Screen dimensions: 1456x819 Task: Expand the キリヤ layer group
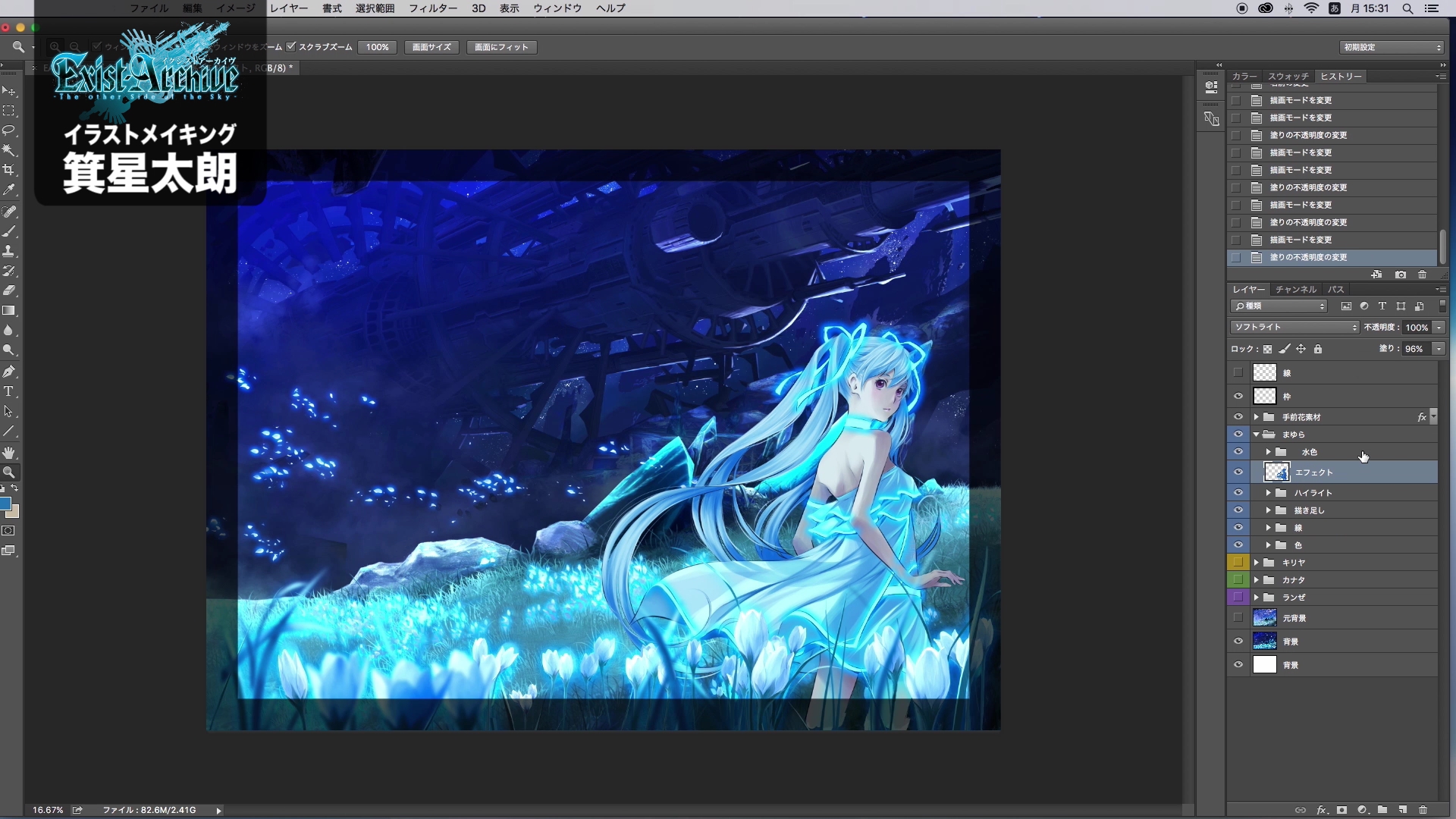tap(1257, 563)
